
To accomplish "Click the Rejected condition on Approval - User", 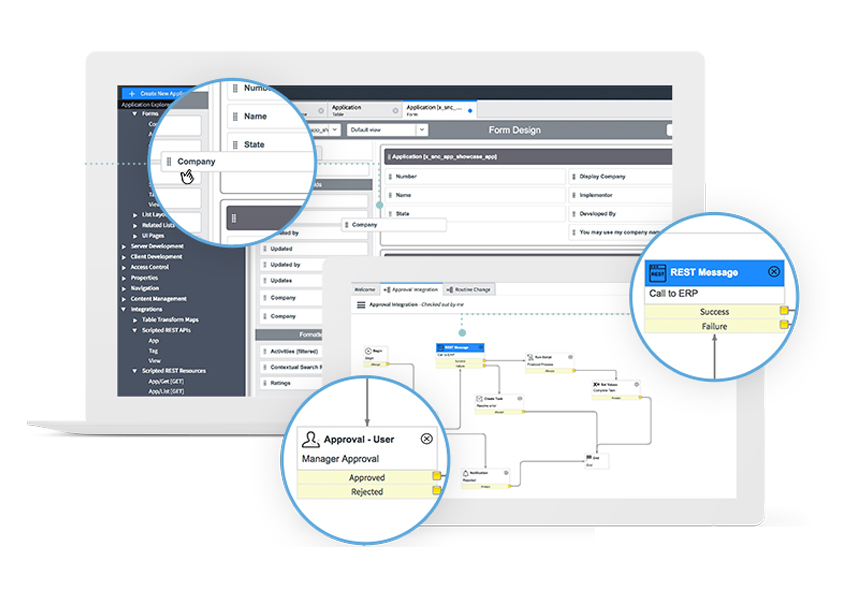I will tap(366, 491).
